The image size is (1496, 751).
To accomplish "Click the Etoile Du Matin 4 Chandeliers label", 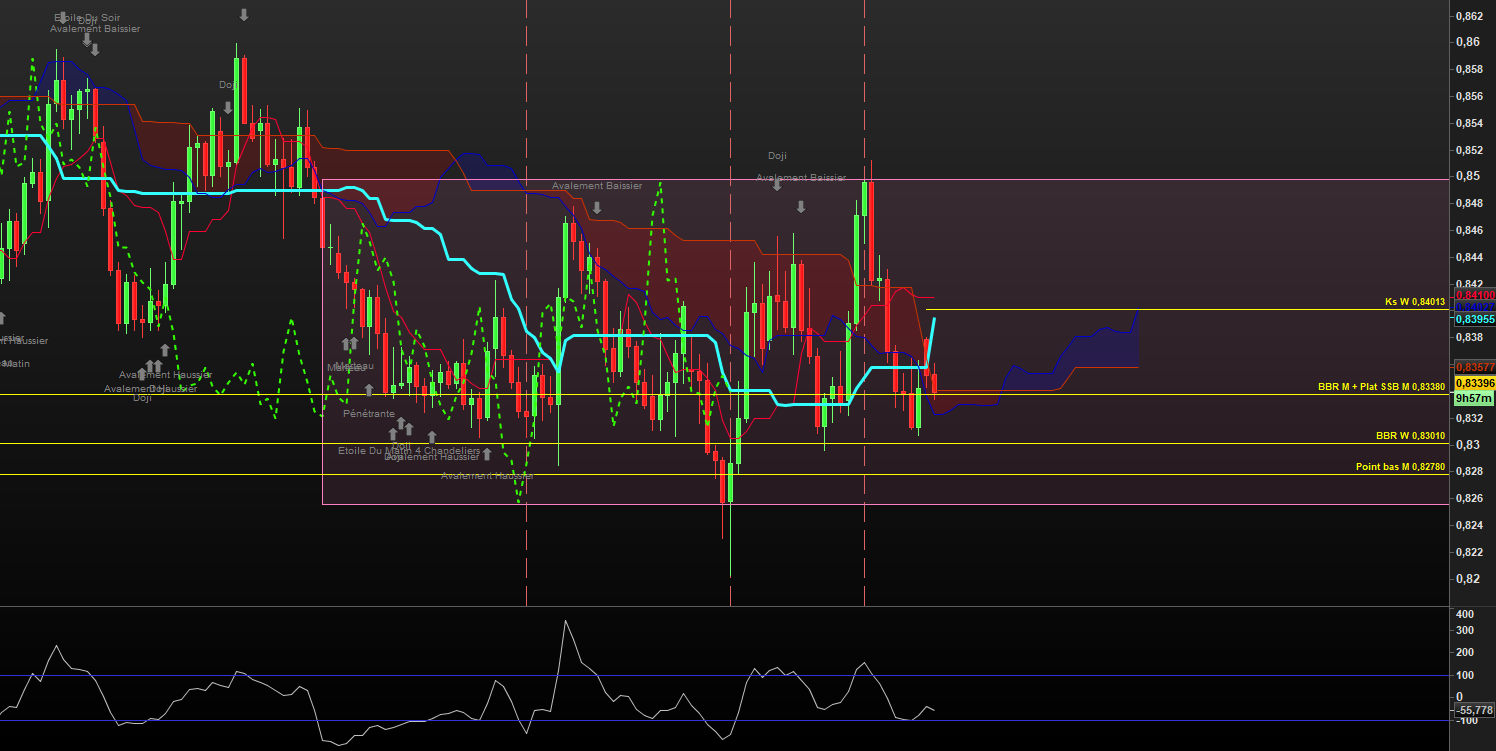I will pyautogui.click(x=409, y=451).
